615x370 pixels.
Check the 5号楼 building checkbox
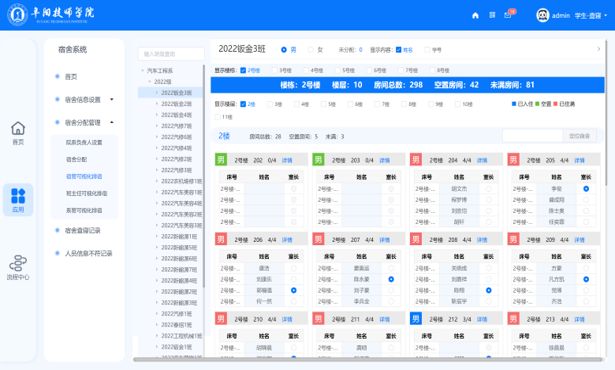click(x=338, y=70)
